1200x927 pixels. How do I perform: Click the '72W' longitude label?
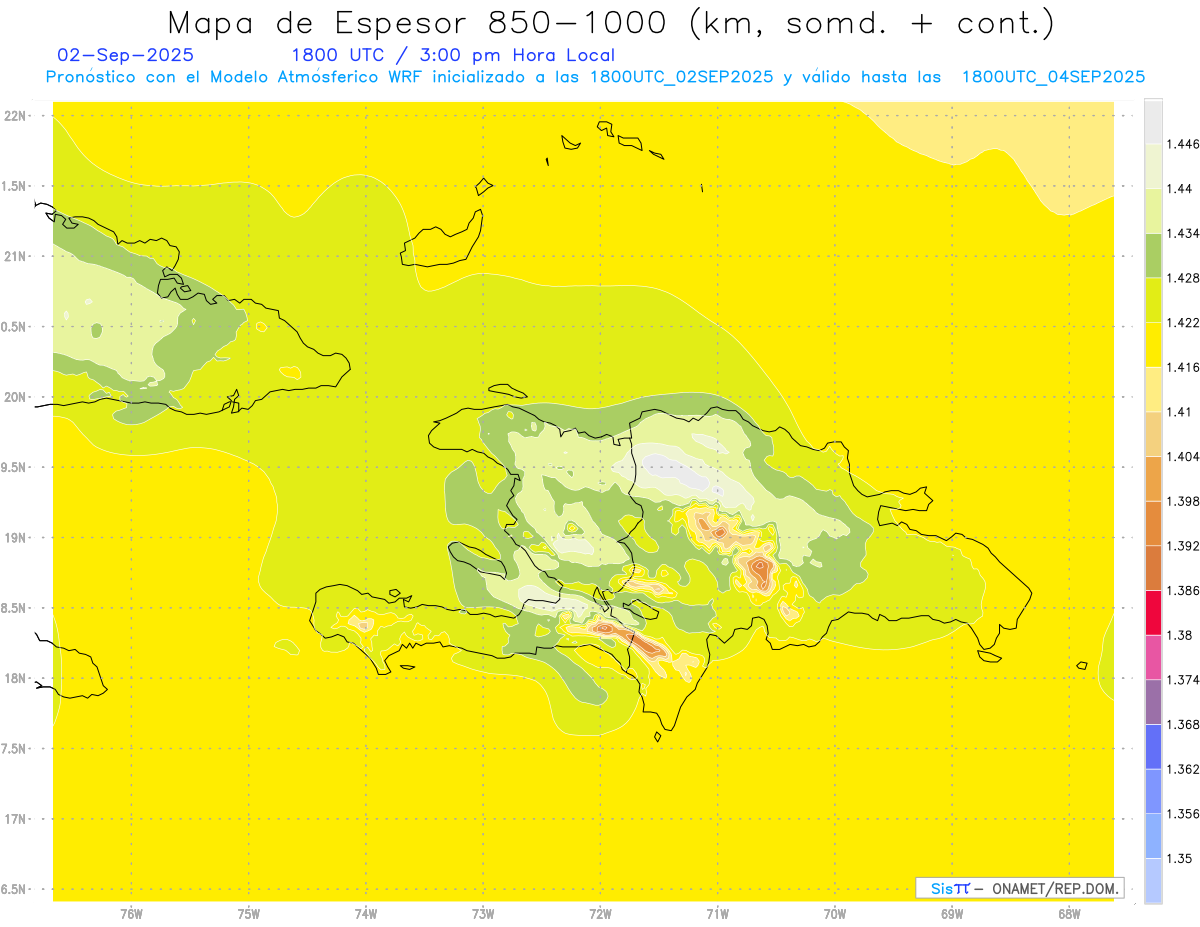click(x=600, y=914)
